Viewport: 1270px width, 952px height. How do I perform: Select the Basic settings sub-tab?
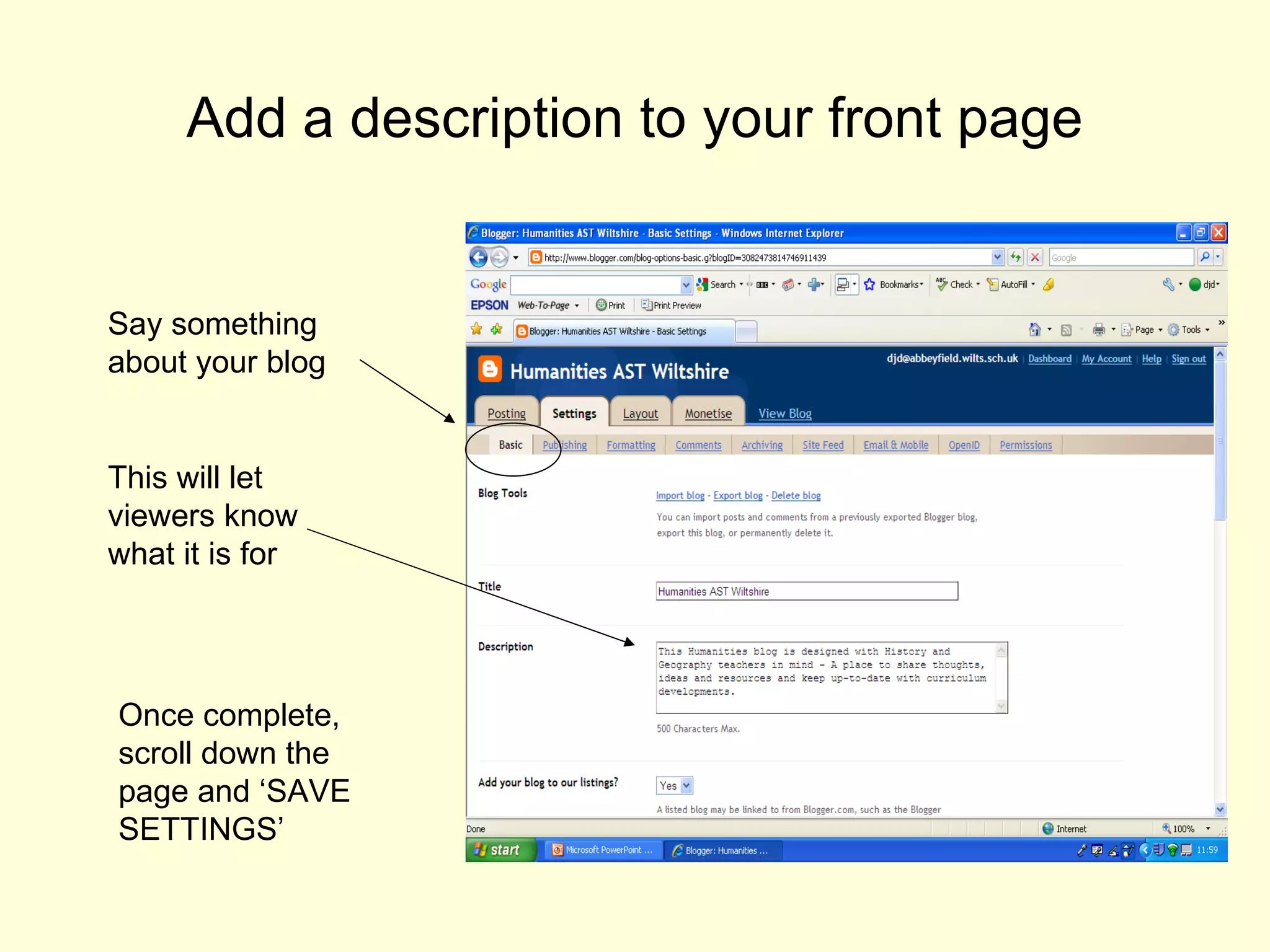(510, 445)
